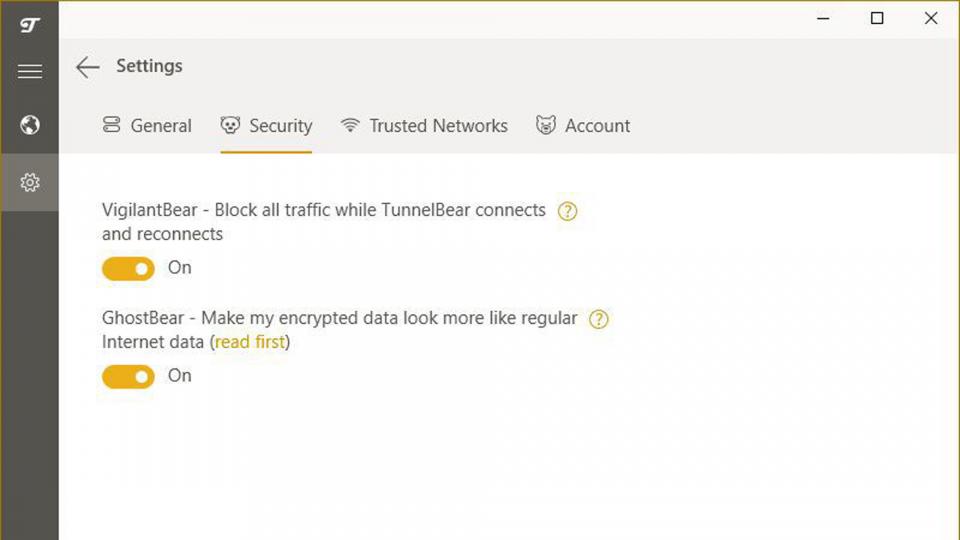
Task: Switch to the Trusted Networks tab
Action: 438,126
